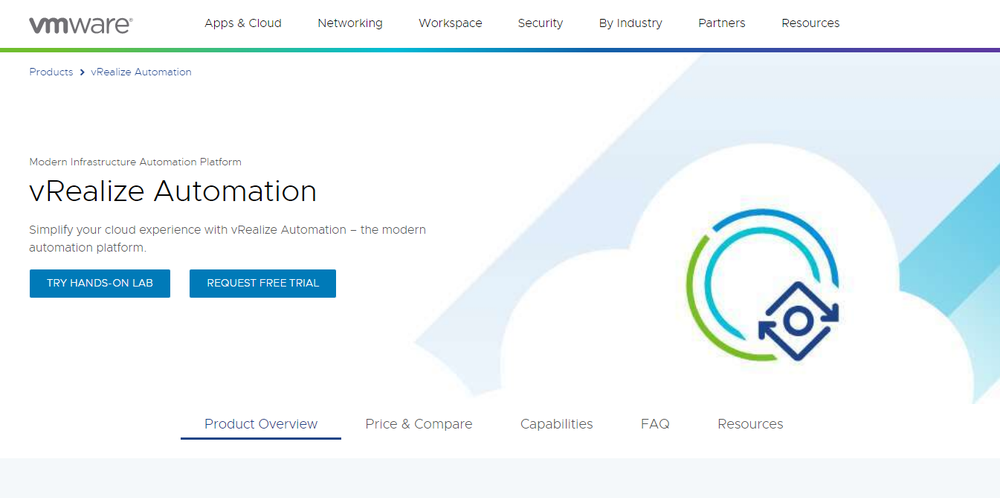The height and width of the screenshot is (498, 1000).
Task: Click the TRY HANDS-ON LAB button
Action: click(100, 283)
